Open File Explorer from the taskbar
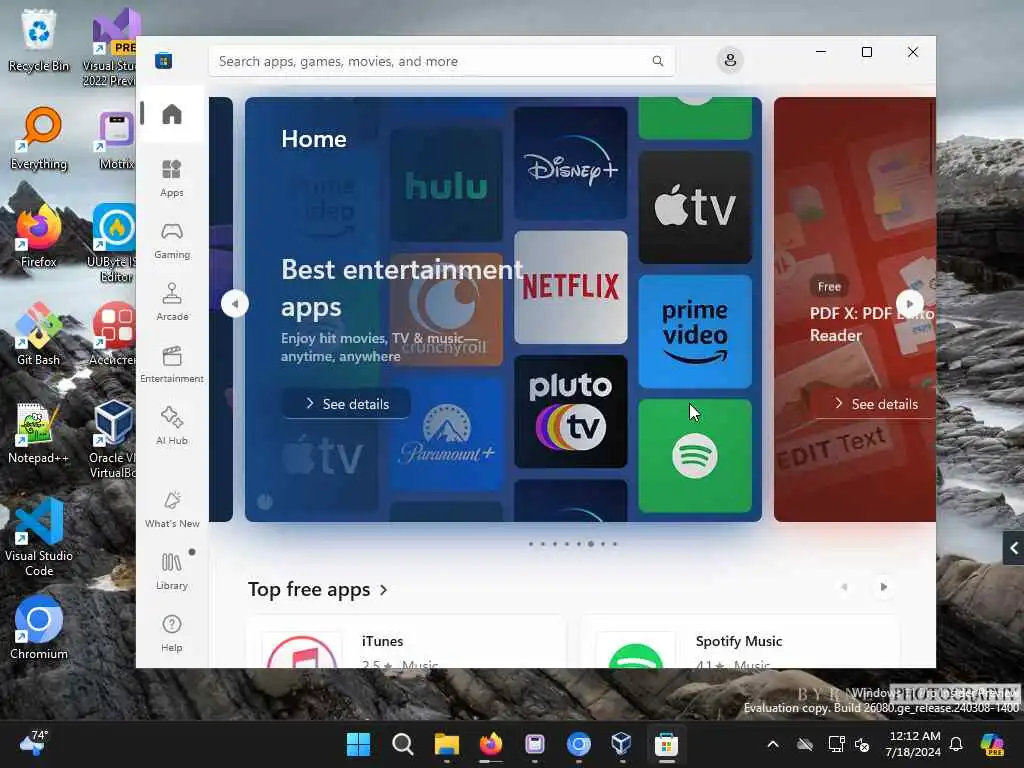The image size is (1024, 768). tap(447, 744)
